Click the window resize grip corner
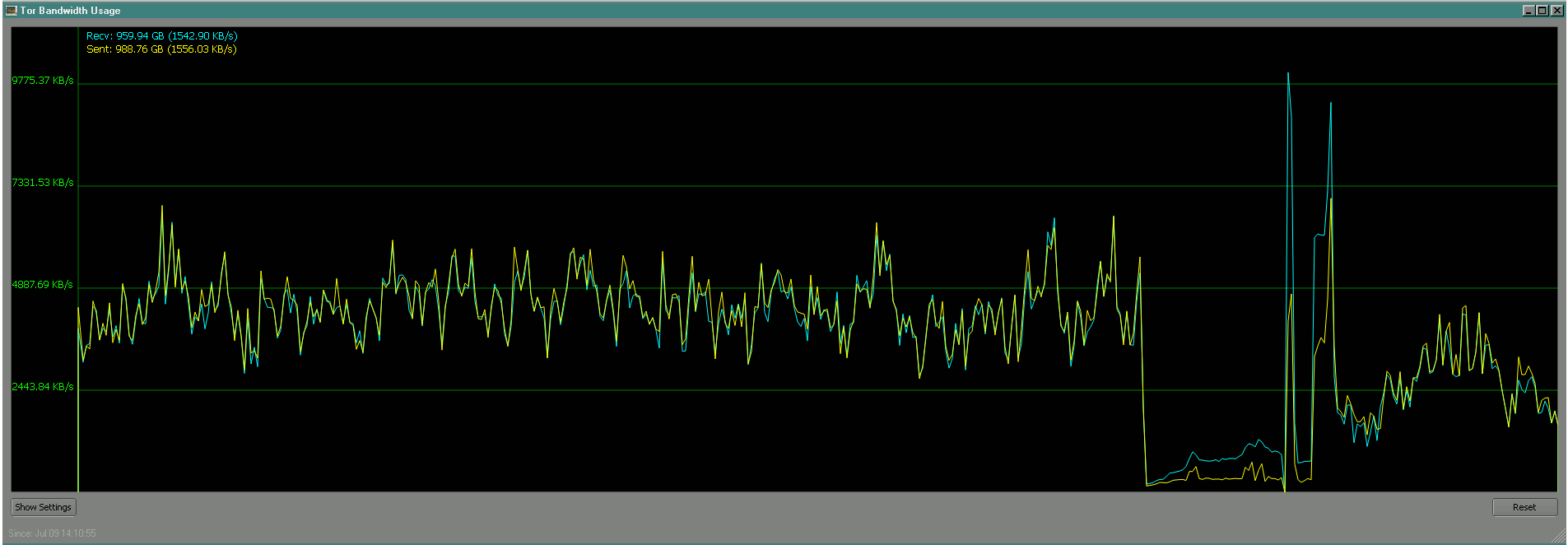Screen dimensions: 1568x545 click(1559, 537)
